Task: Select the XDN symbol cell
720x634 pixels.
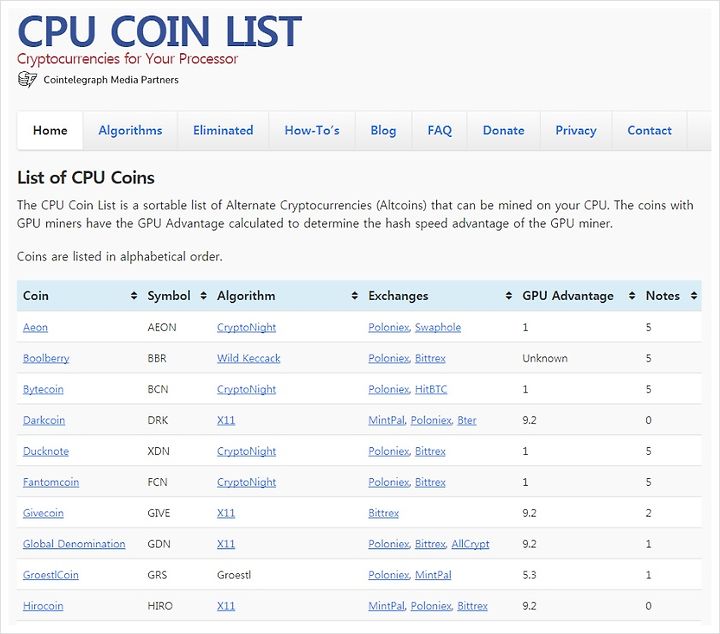Action: click(158, 451)
